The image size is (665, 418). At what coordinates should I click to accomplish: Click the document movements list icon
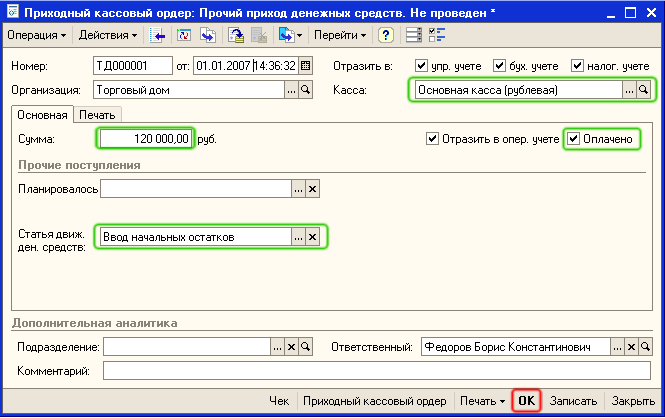414,35
